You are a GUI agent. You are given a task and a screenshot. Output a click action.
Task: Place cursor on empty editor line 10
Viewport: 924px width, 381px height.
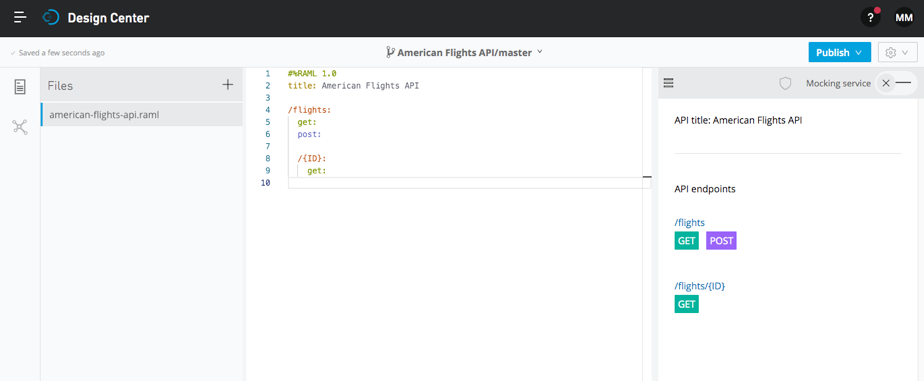[469, 183]
